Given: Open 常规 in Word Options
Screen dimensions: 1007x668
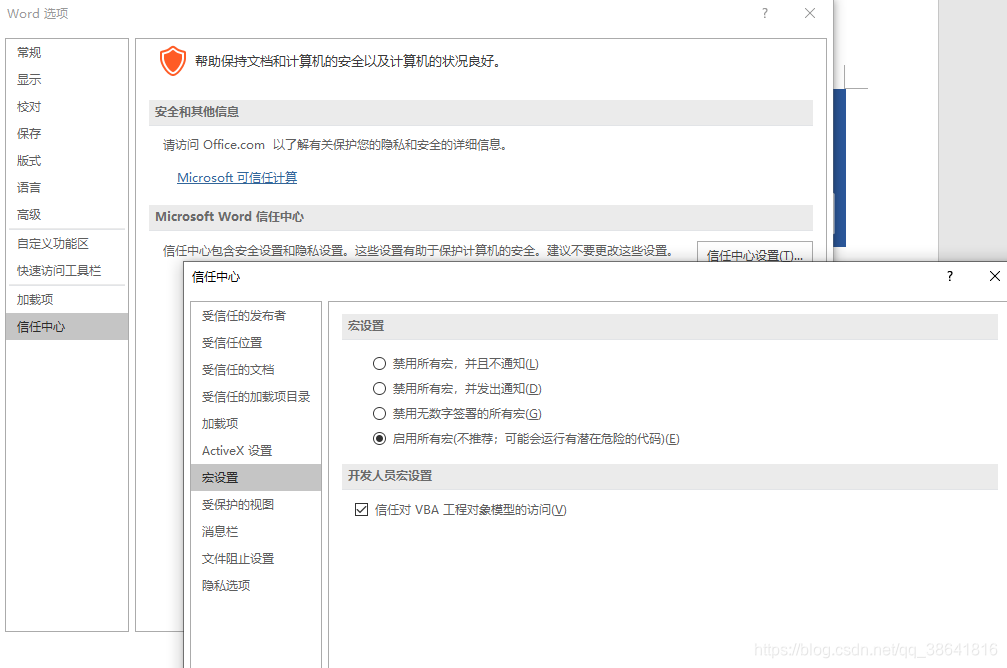Looking at the screenshot, I should [x=67, y=53].
